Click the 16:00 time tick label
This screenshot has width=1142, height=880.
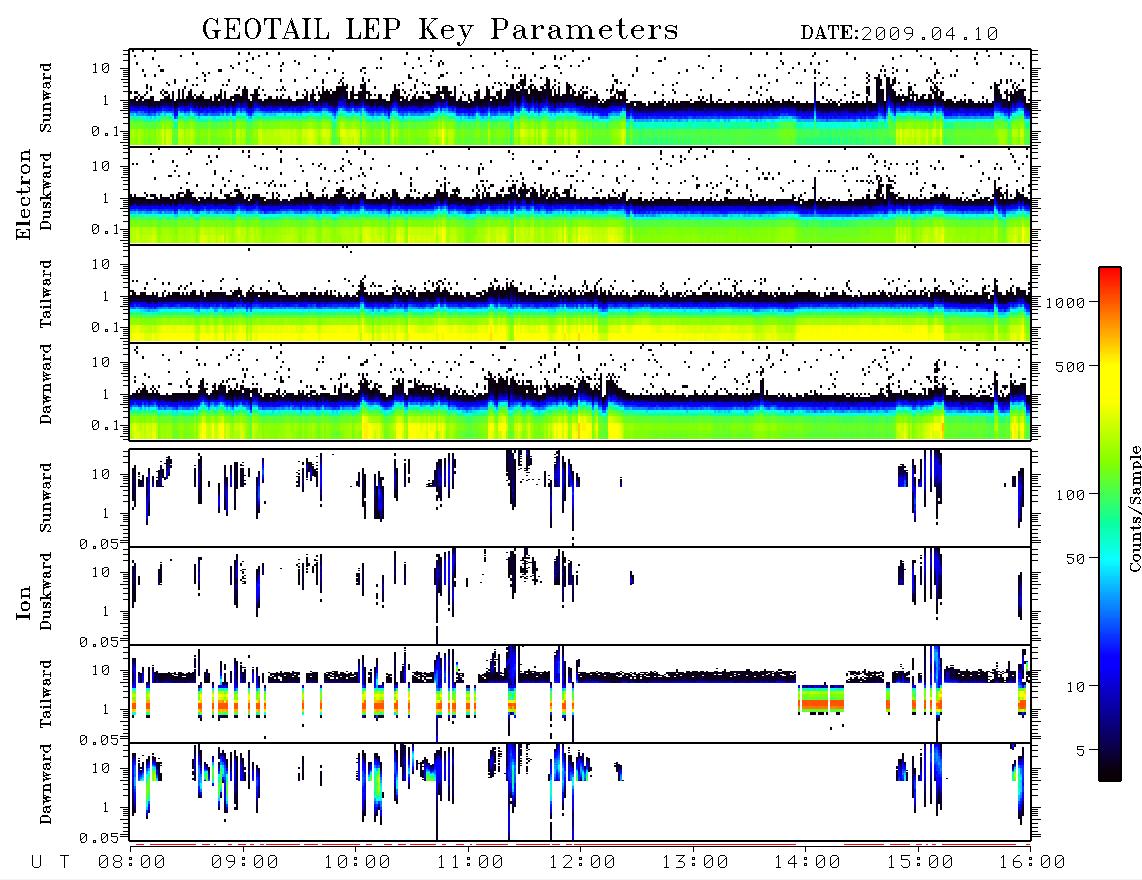pyautogui.click(x=1032, y=862)
